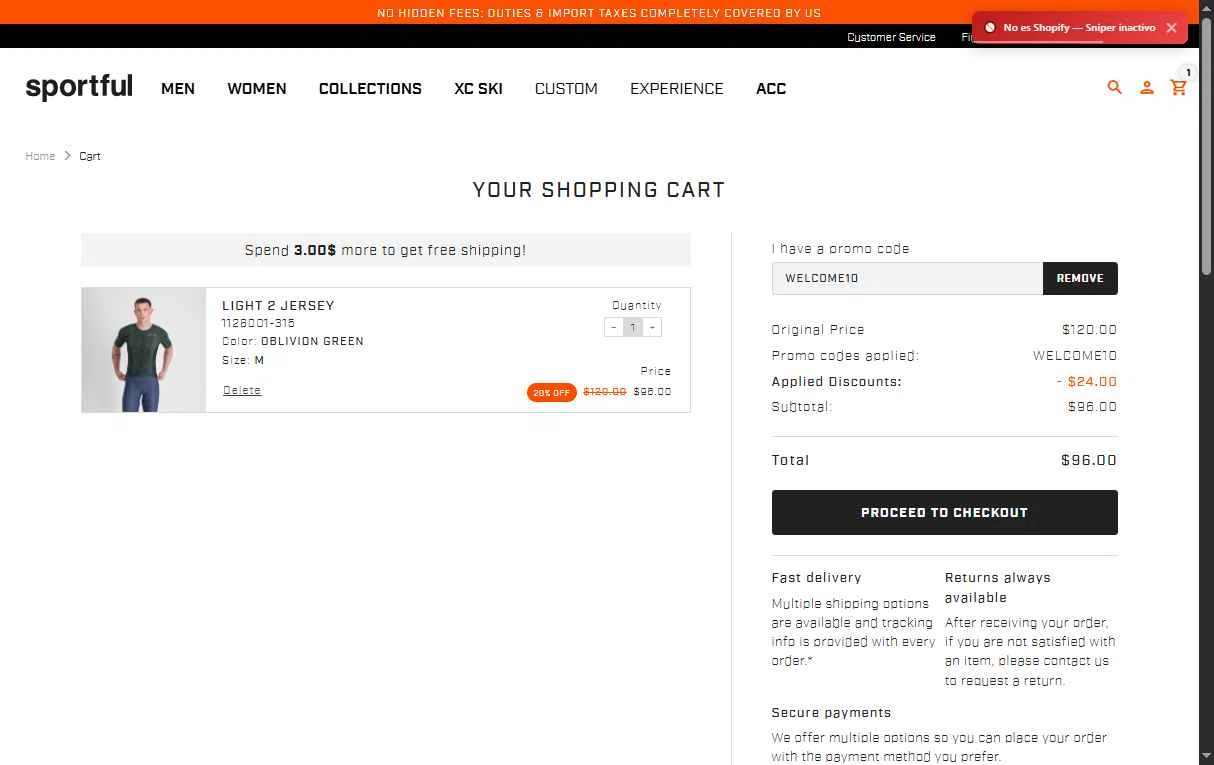
Task: Open the search magnifier icon
Action: (1115, 88)
